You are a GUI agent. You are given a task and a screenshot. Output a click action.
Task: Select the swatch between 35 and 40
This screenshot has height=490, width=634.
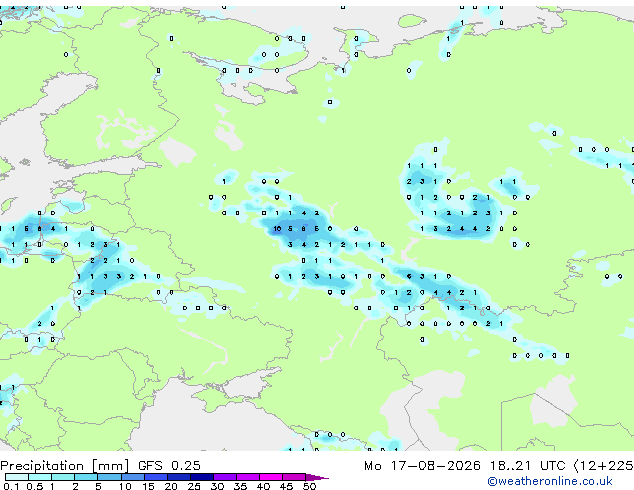[248, 477]
